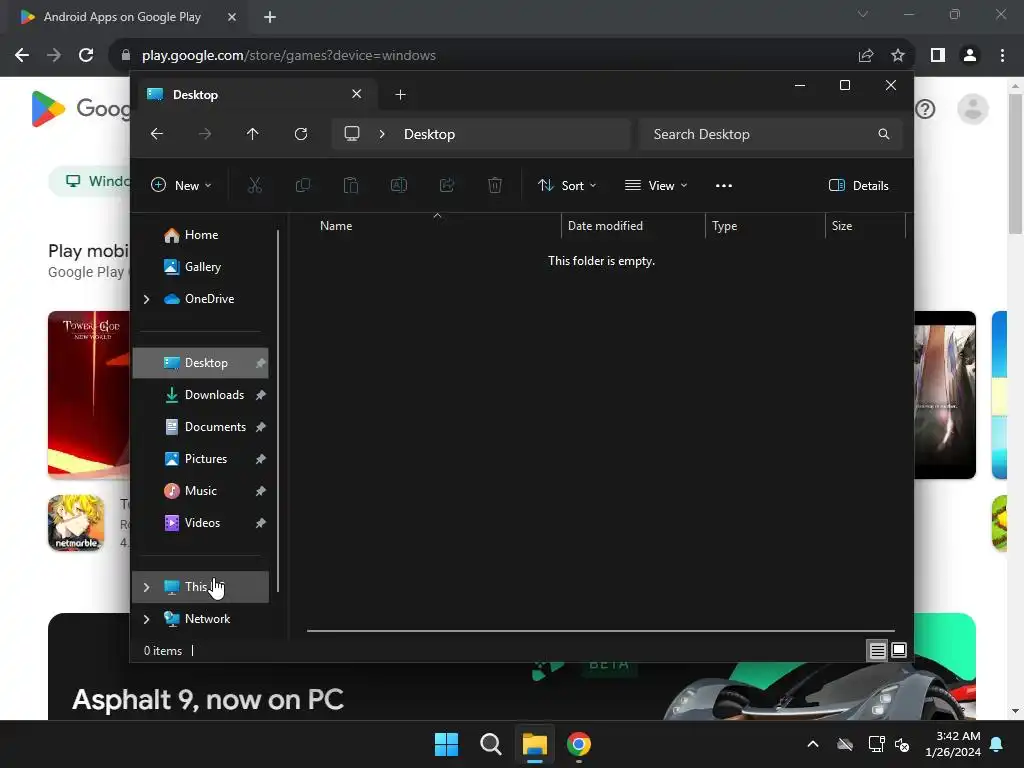This screenshot has height=768, width=1024.
Task: Click the share page icon in Chrome address bar
Action: (x=866, y=56)
